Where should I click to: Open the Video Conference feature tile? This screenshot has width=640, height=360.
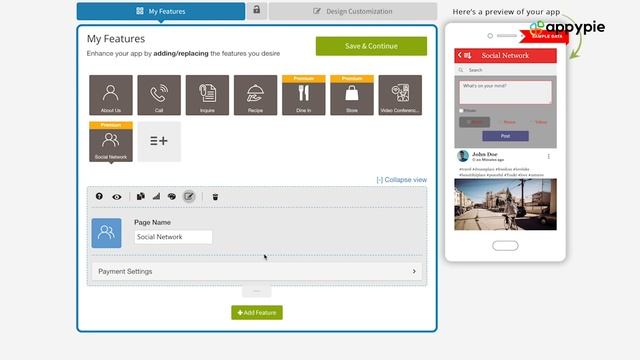pyautogui.click(x=400, y=95)
